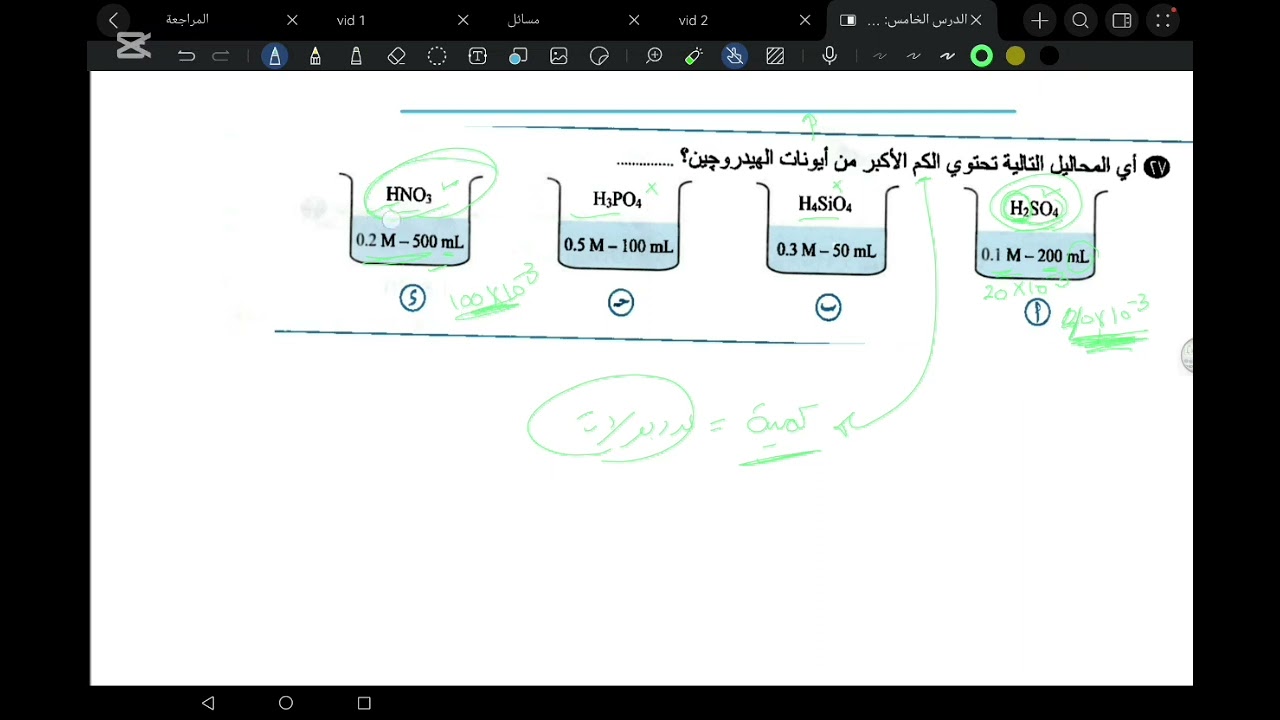Pick the olive yellow pen color
Viewport: 1280px width, 720px height.
1016,56
